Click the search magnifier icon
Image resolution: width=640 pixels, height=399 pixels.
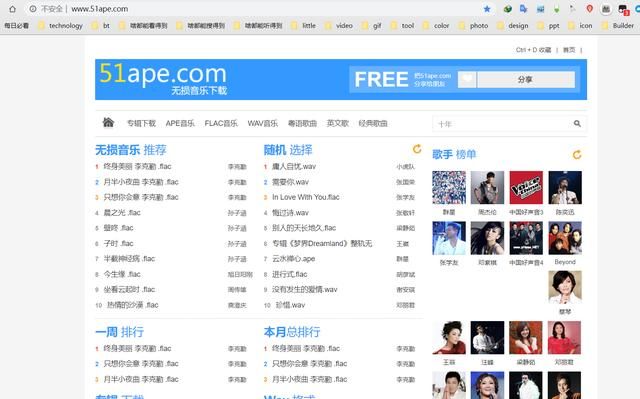577,123
